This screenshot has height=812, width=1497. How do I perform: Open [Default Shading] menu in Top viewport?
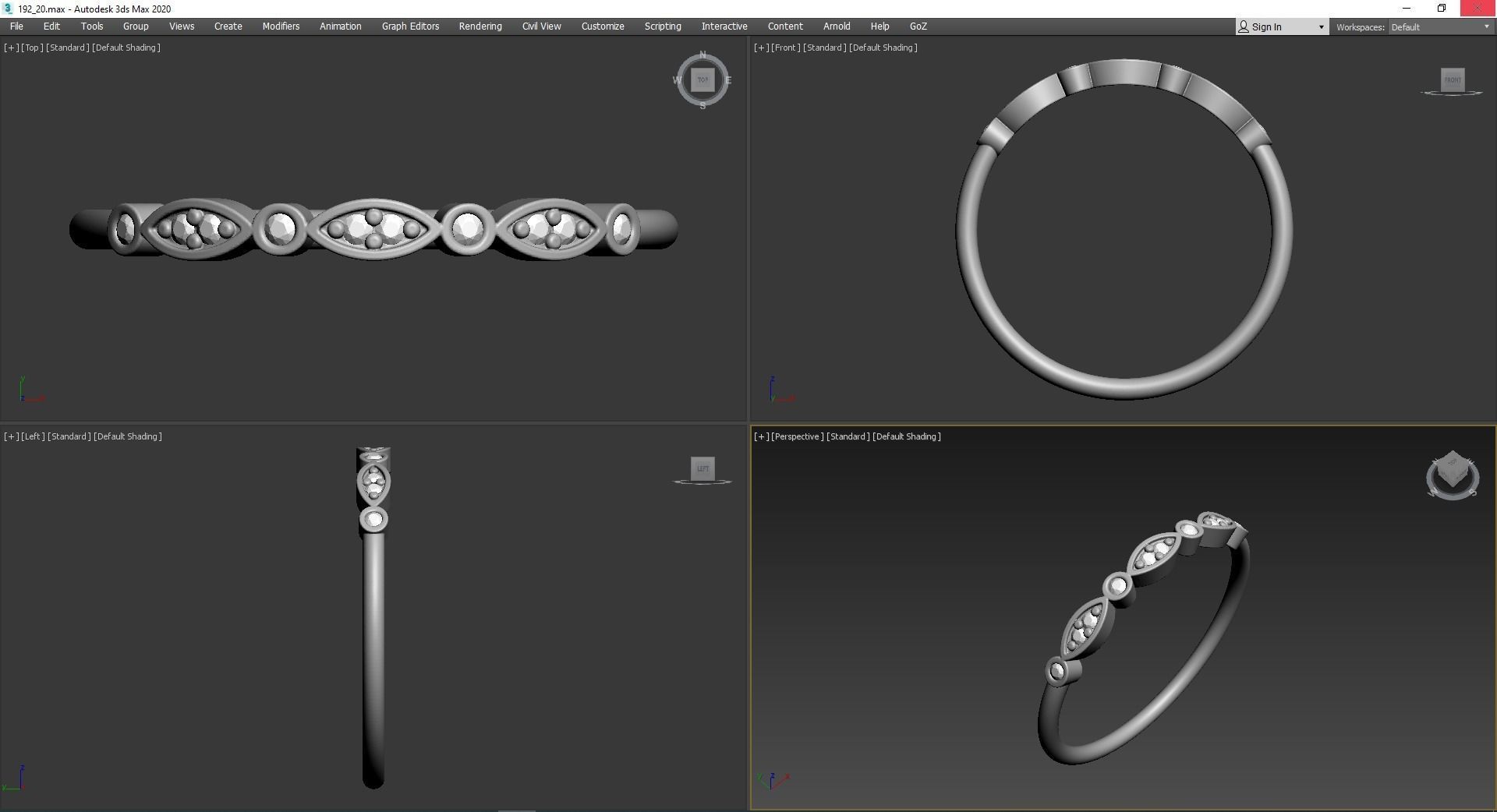click(126, 48)
